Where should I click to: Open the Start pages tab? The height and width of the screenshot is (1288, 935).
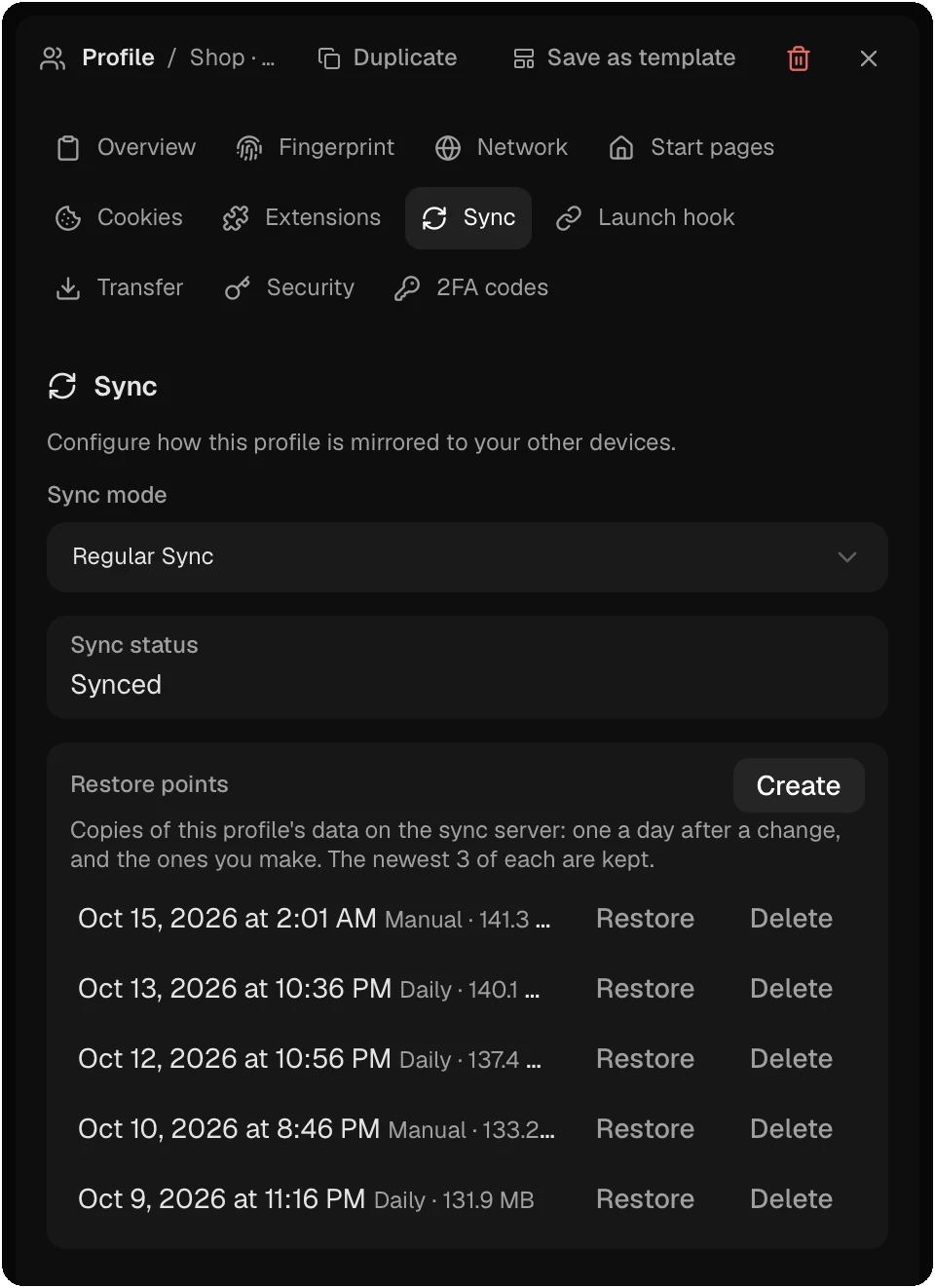pyautogui.click(x=692, y=148)
